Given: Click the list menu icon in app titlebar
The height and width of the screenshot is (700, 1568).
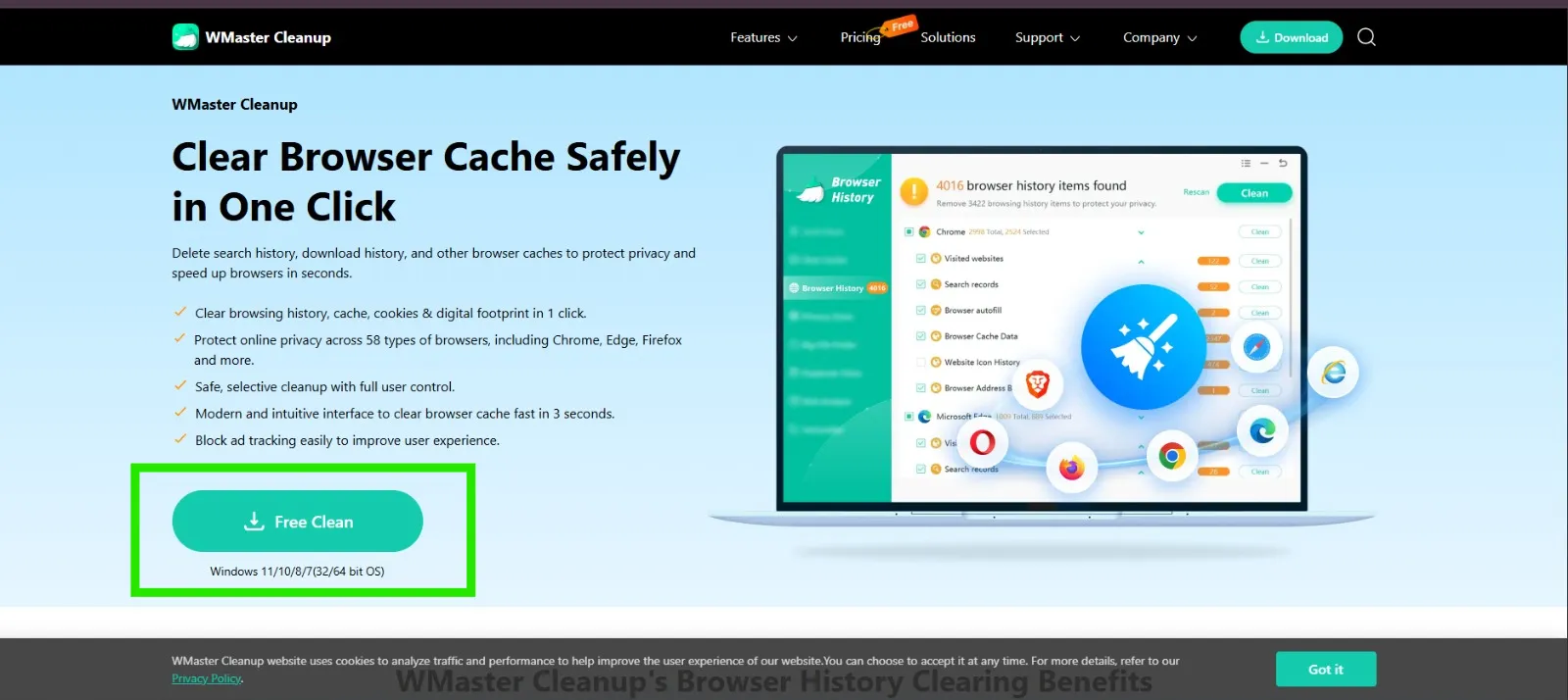Looking at the screenshot, I should [1246, 164].
